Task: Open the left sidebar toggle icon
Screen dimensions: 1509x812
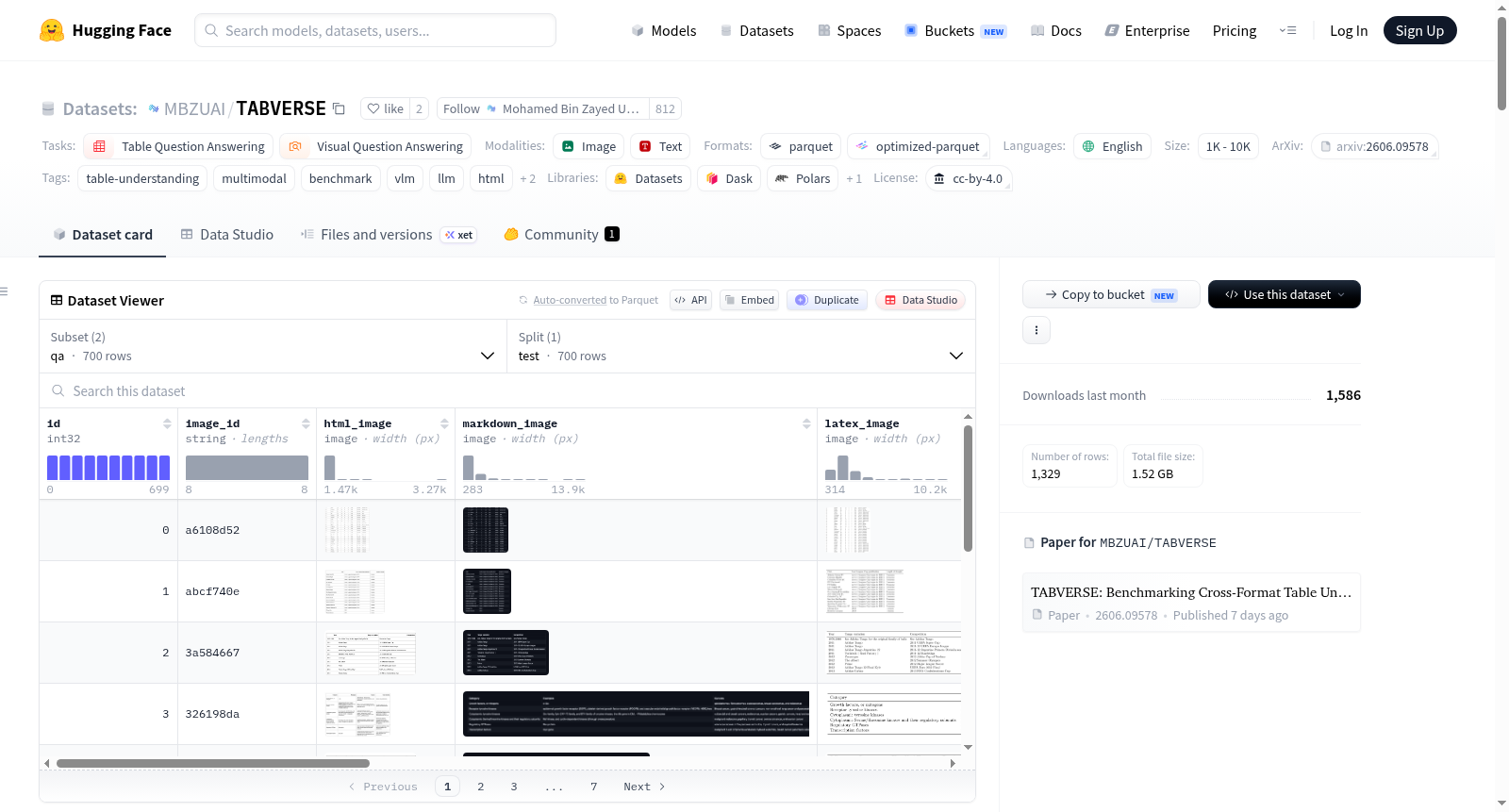Action: tap(4, 291)
